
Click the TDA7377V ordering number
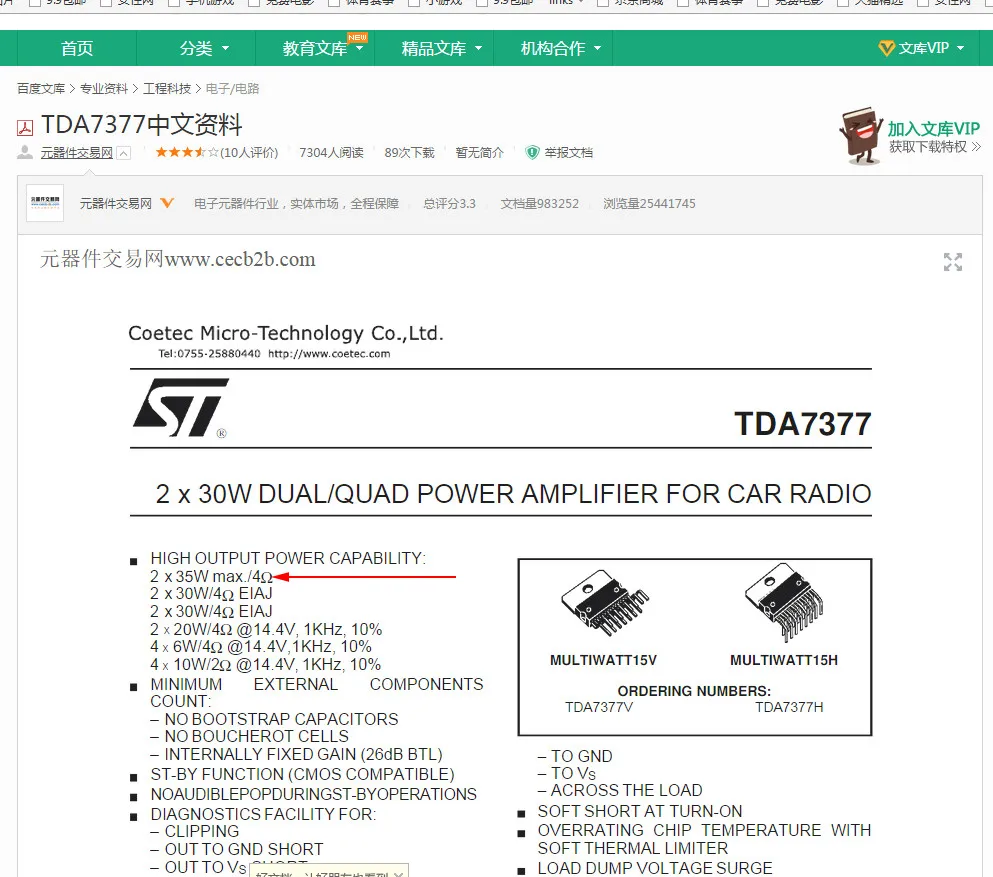(598, 707)
